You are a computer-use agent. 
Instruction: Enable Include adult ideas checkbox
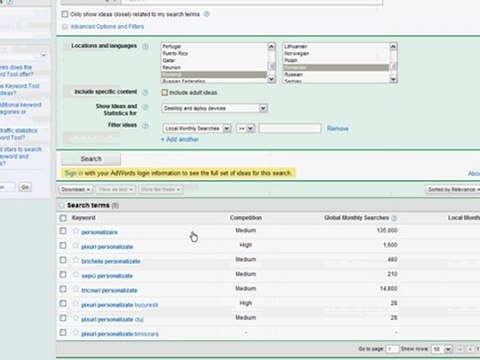coord(165,92)
